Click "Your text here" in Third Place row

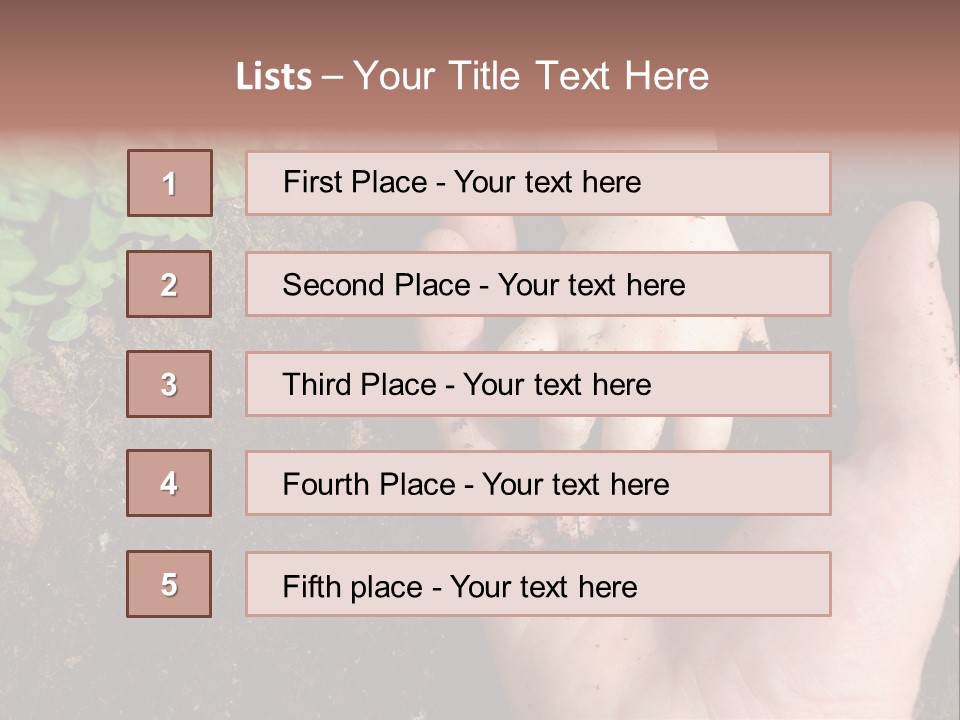point(558,385)
